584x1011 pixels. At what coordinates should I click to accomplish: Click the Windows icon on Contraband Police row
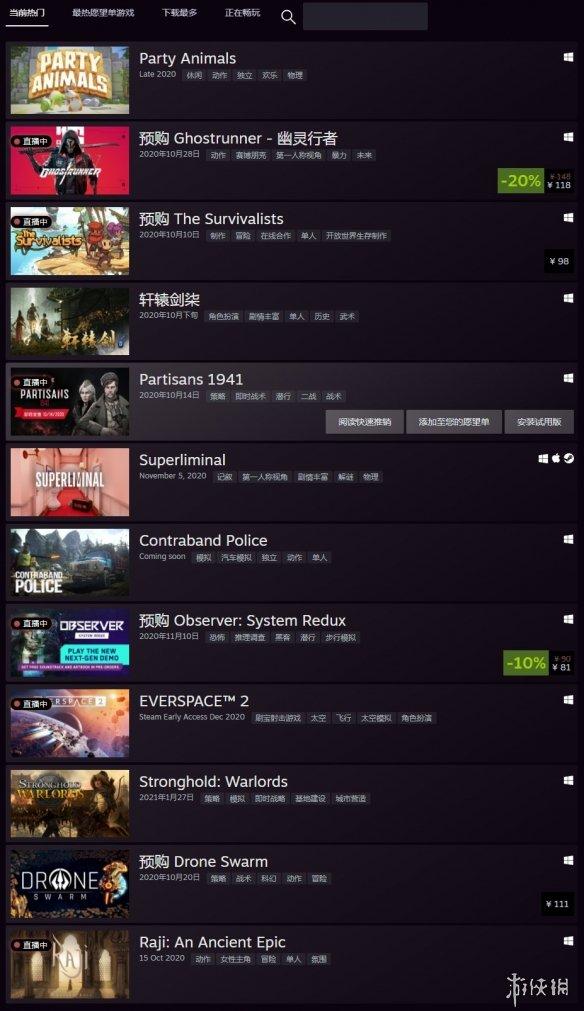(x=569, y=539)
